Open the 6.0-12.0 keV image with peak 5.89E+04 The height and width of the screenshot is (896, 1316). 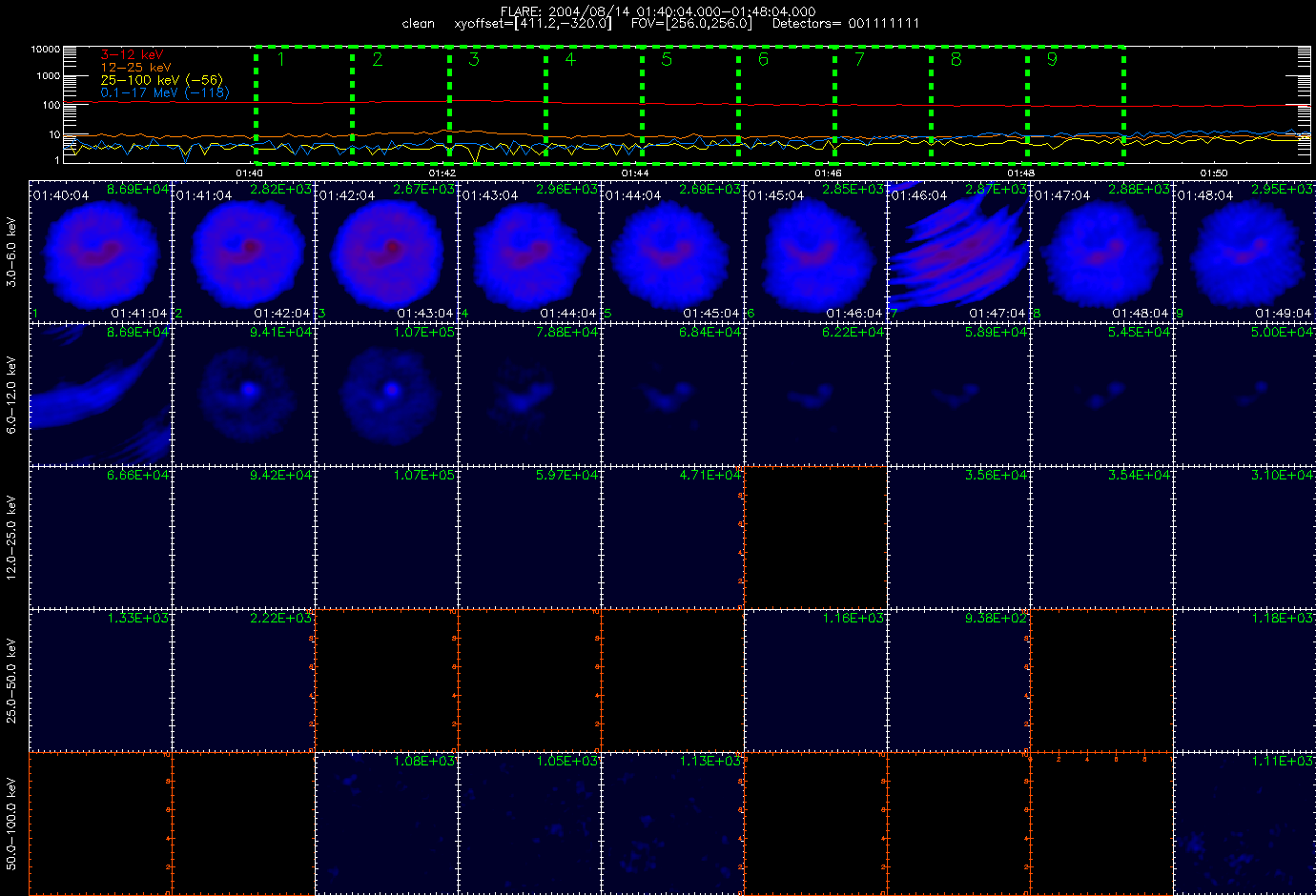pyautogui.click(x=959, y=395)
